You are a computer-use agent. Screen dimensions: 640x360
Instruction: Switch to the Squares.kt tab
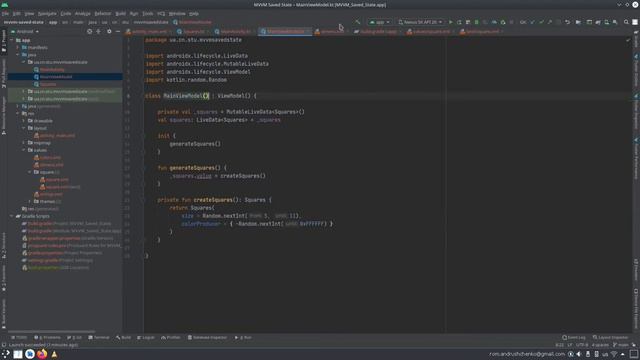[x=193, y=31]
